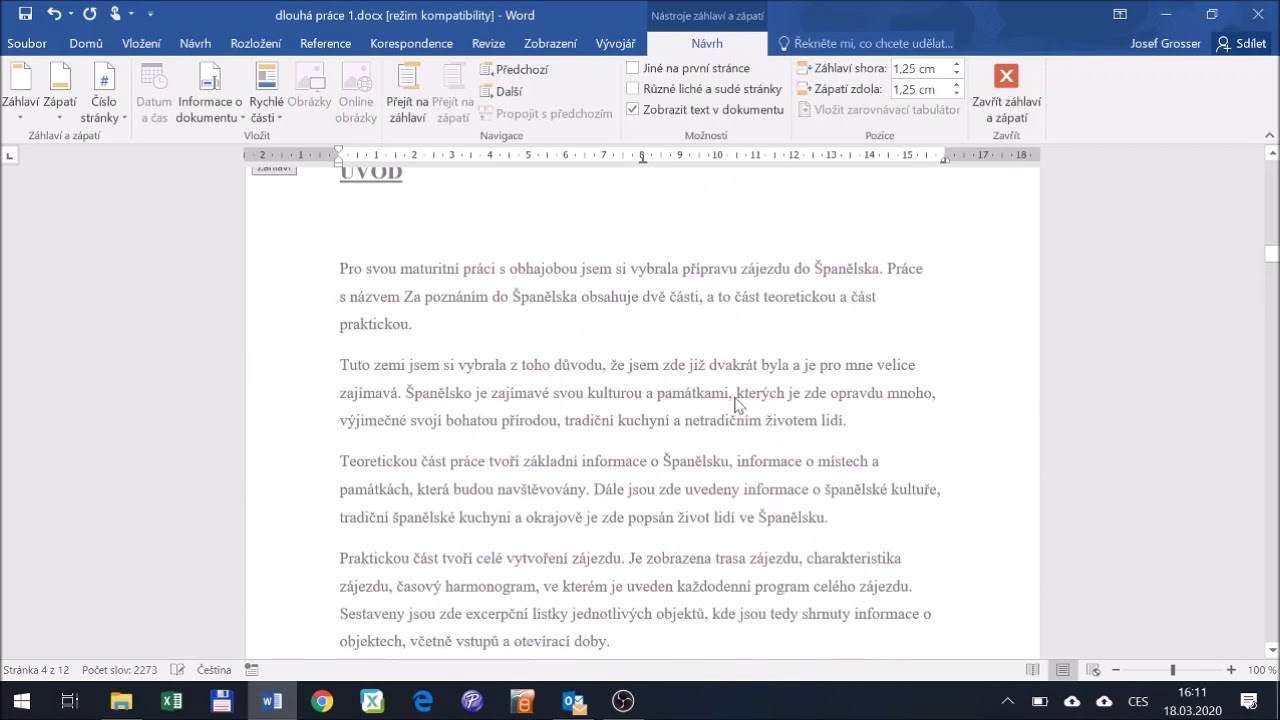Enable Jiné na první stránce checkbox

632,68
